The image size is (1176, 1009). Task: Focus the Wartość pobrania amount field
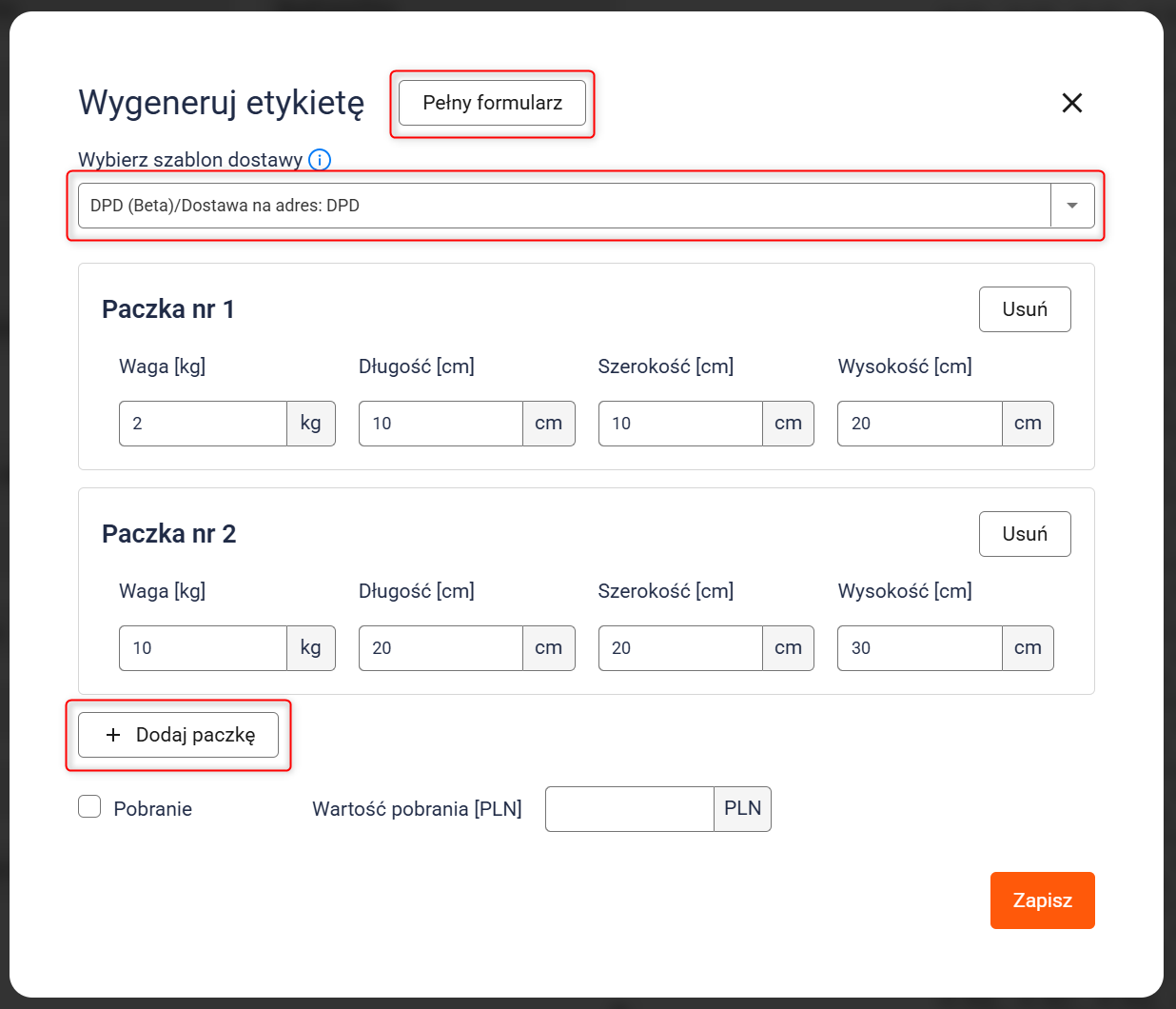tap(629, 809)
